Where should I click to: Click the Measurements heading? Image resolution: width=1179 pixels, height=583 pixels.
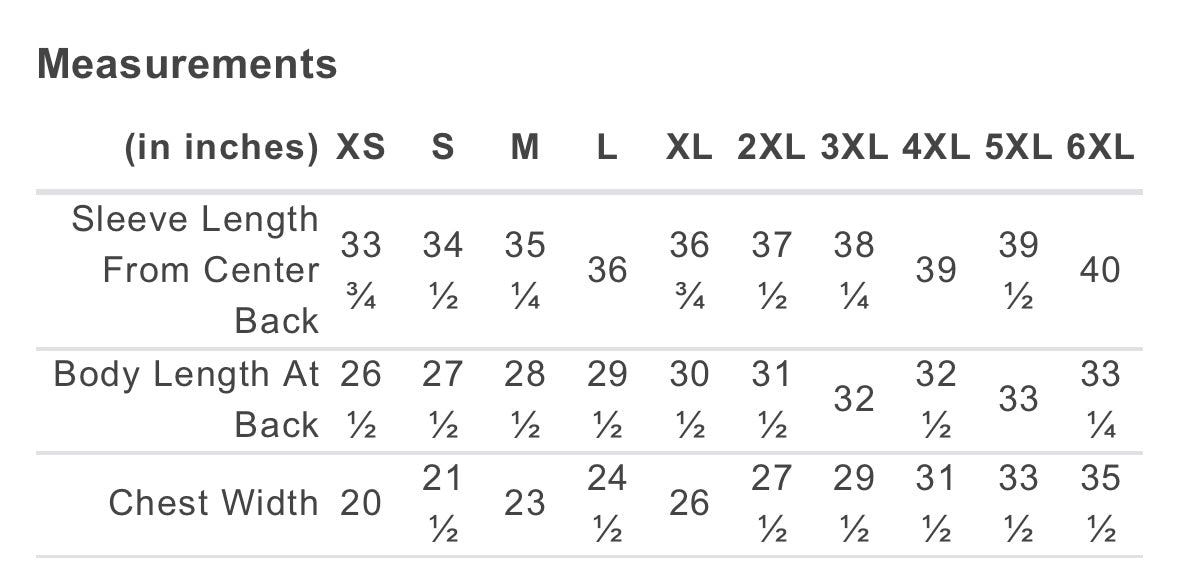point(187,65)
